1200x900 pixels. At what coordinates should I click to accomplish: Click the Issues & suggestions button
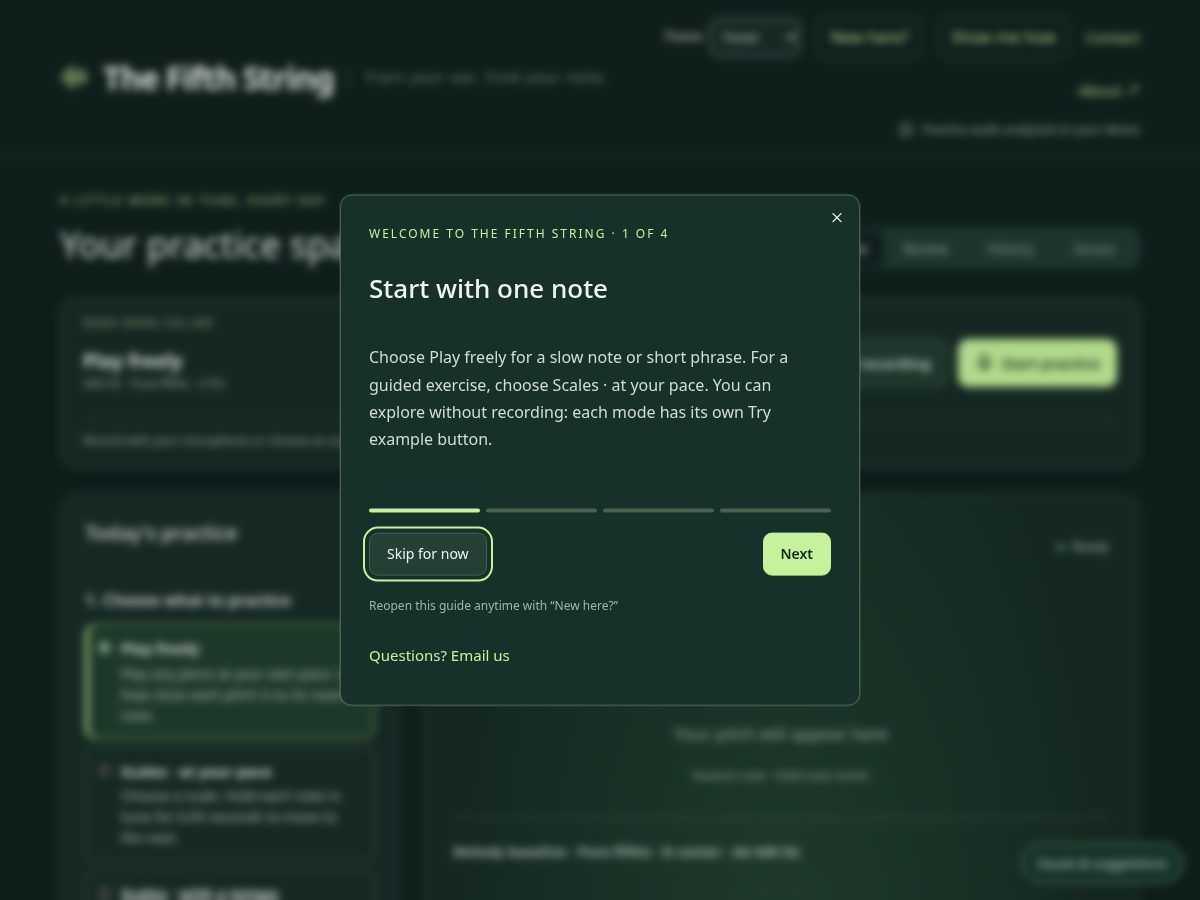[x=1102, y=863]
